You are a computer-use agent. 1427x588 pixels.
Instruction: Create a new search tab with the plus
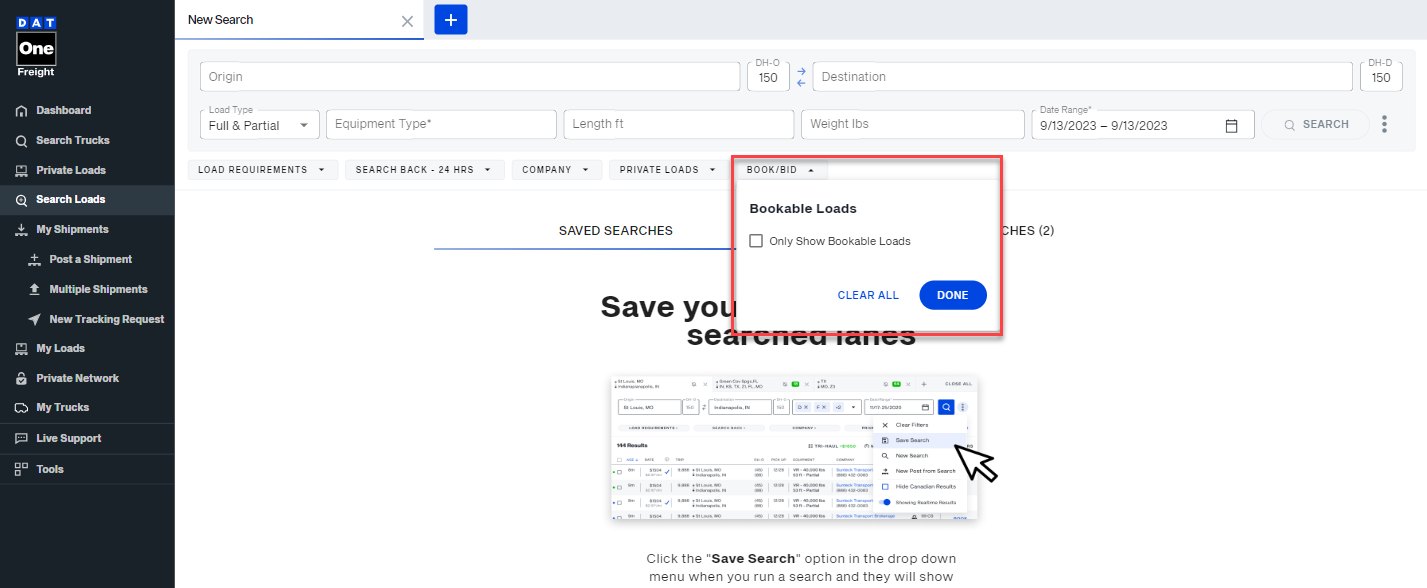point(450,19)
